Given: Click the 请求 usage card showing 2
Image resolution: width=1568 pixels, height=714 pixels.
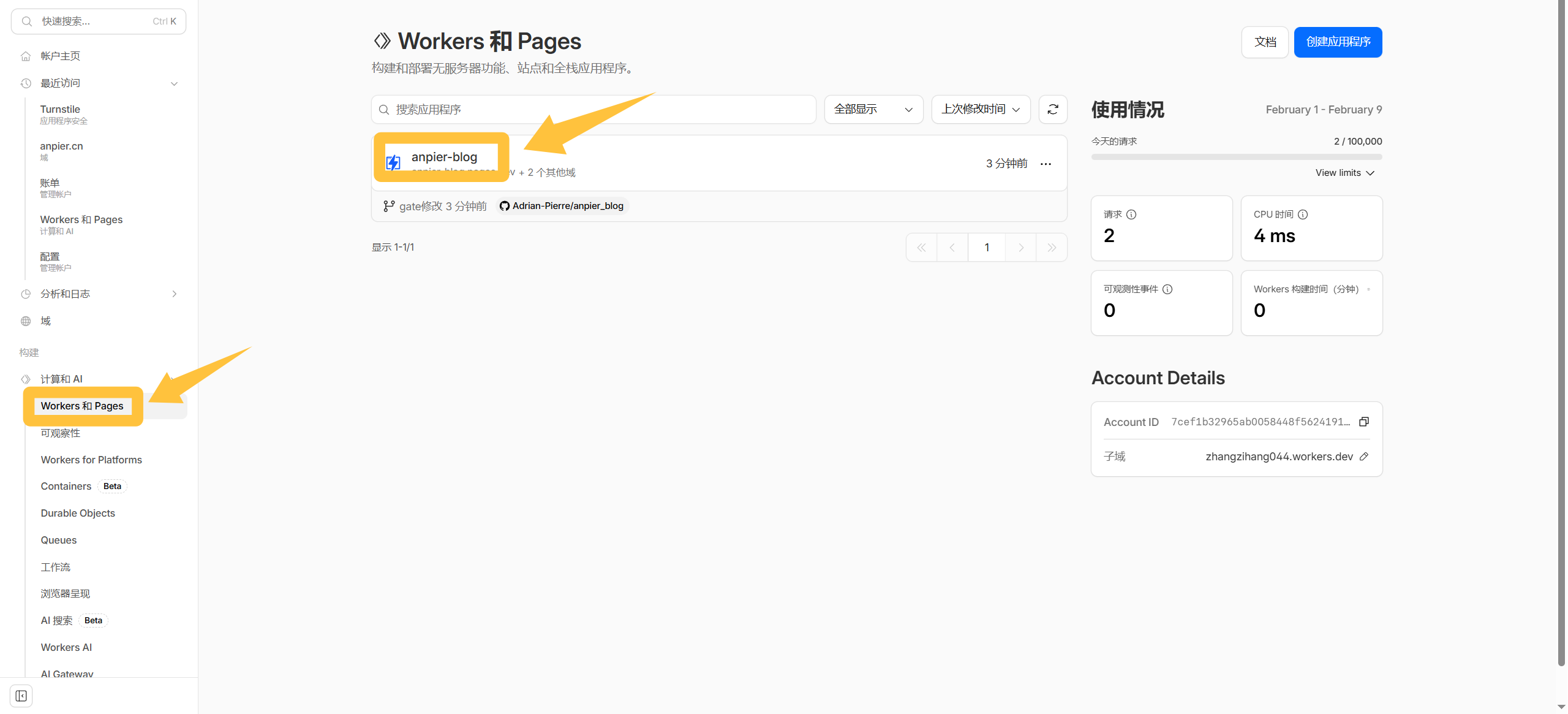Looking at the screenshot, I should [1161, 228].
